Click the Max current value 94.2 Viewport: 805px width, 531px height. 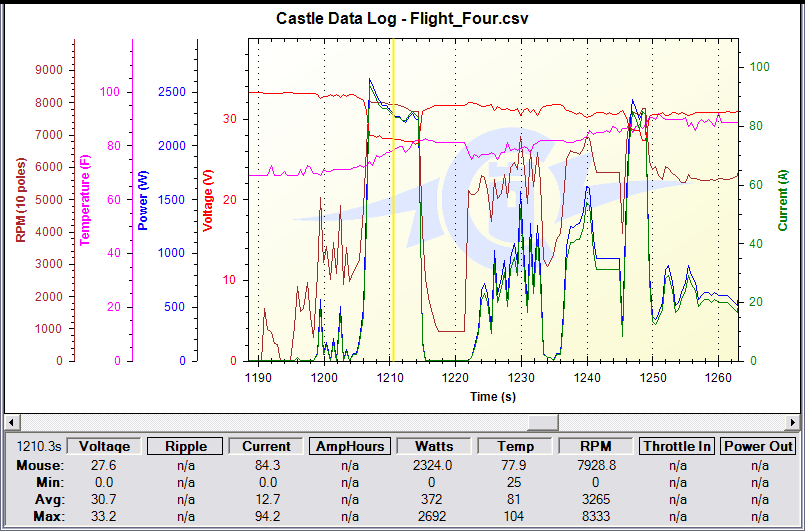(267, 516)
